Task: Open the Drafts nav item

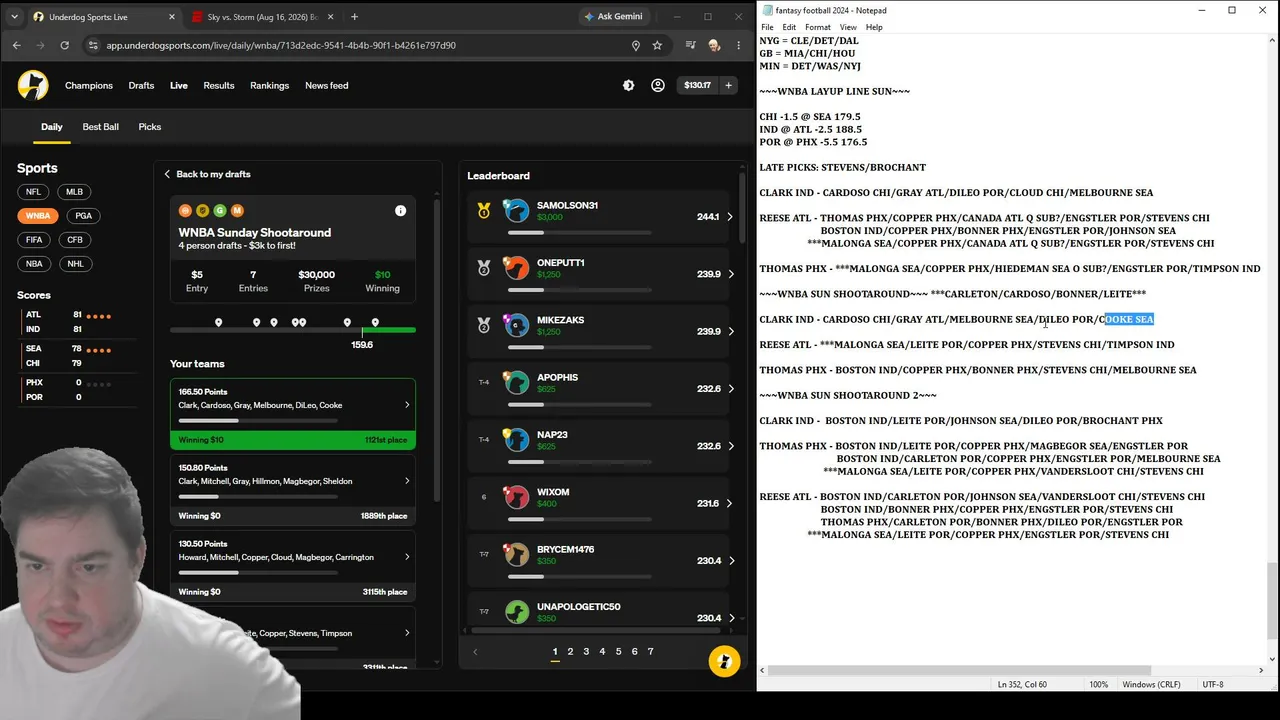Action: (141, 86)
